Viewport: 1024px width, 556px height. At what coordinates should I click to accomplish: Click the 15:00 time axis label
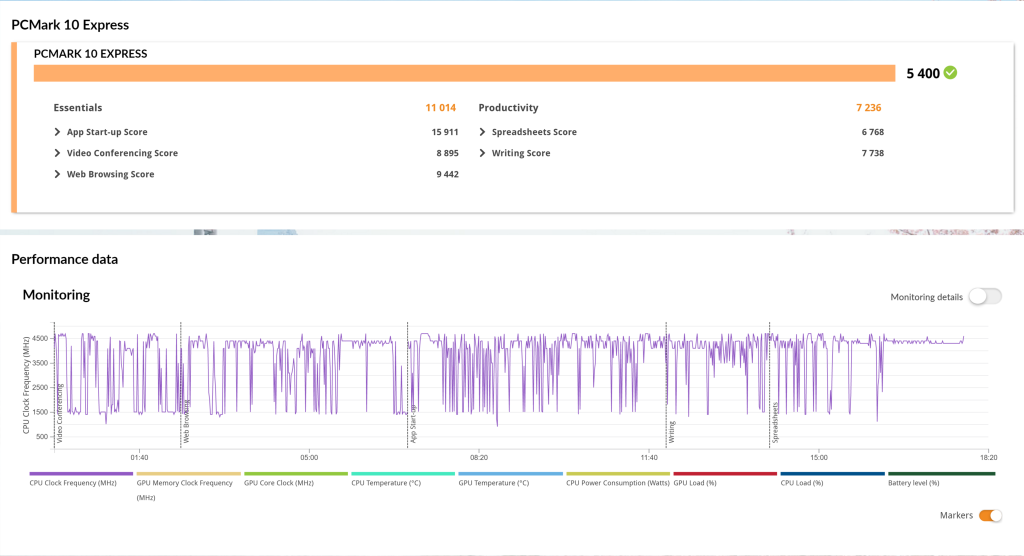pyautogui.click(x=819, y=457)
